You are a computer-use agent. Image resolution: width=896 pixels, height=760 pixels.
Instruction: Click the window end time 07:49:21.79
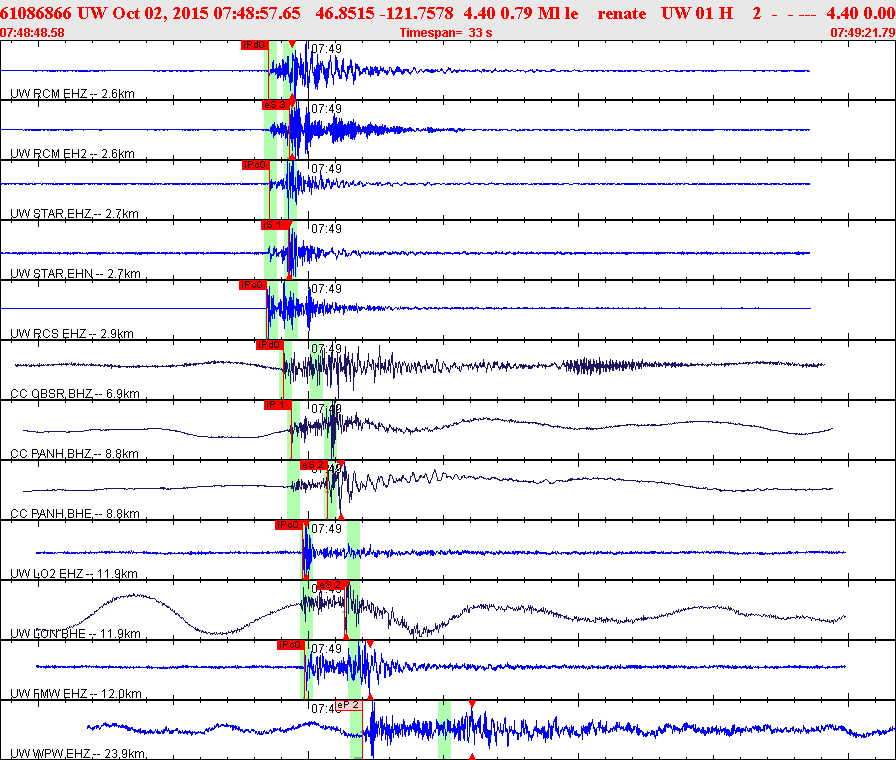pos(863,33)
